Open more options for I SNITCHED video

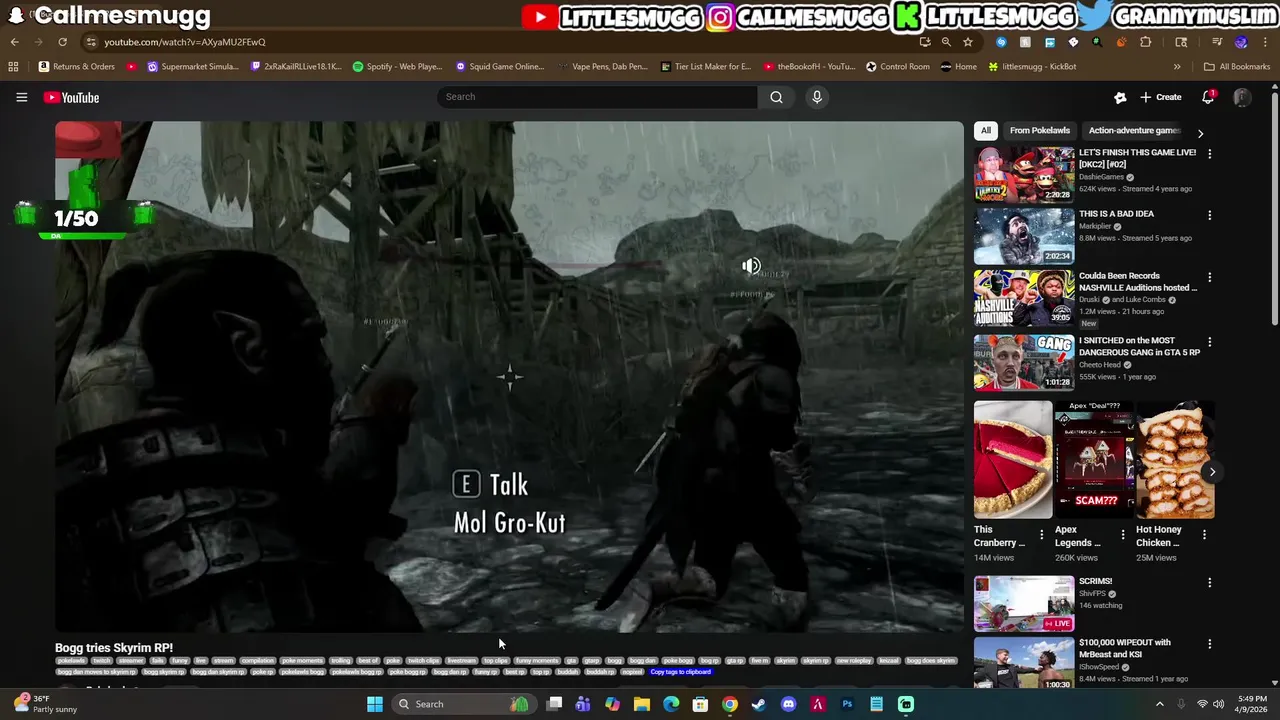point(1209,342)
